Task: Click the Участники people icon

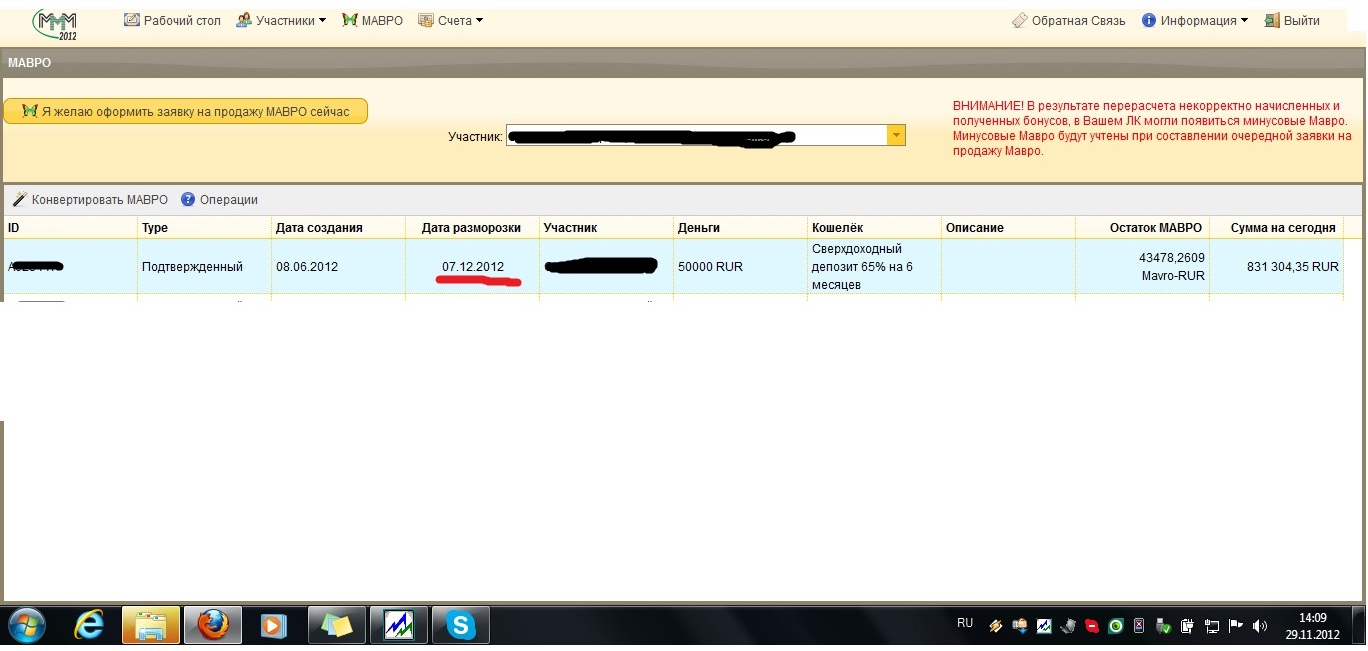Action: (x=243, y=20)
